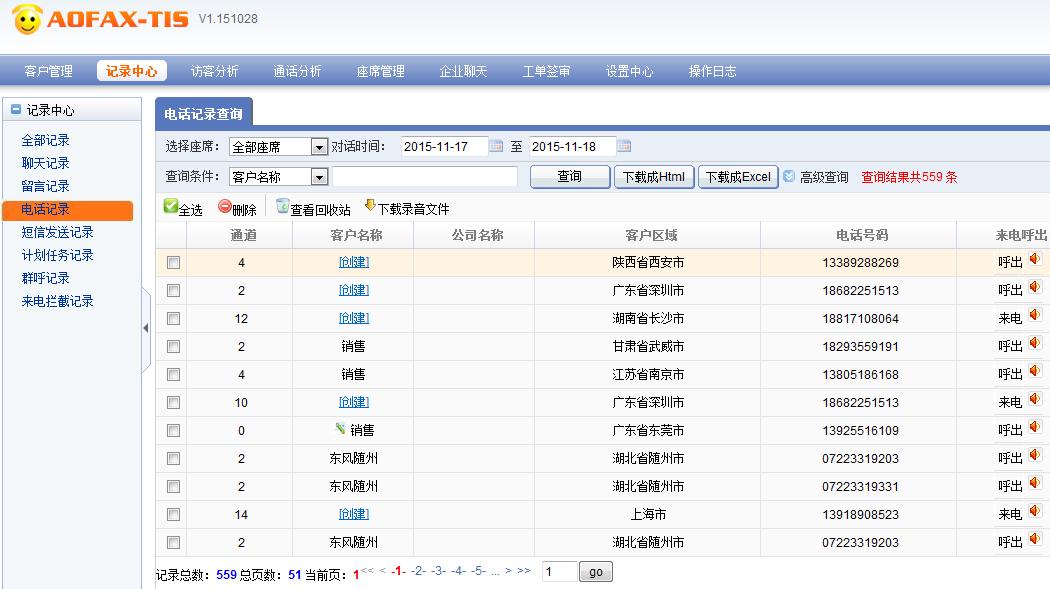This screenshot has width=1050, height=589.
Task: Switch to the 访客分析 menu tab
Action: click(214, 71)
